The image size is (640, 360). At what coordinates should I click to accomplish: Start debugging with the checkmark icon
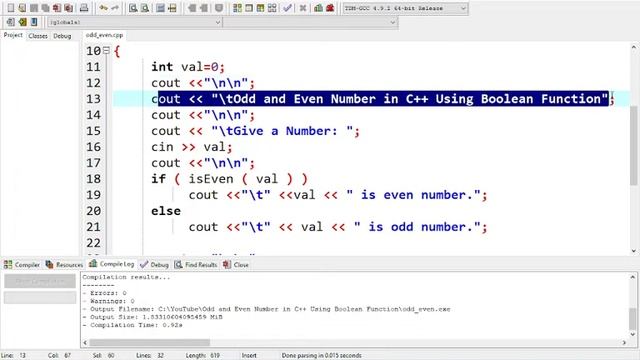pyautogui.click(x=287, y=8)
